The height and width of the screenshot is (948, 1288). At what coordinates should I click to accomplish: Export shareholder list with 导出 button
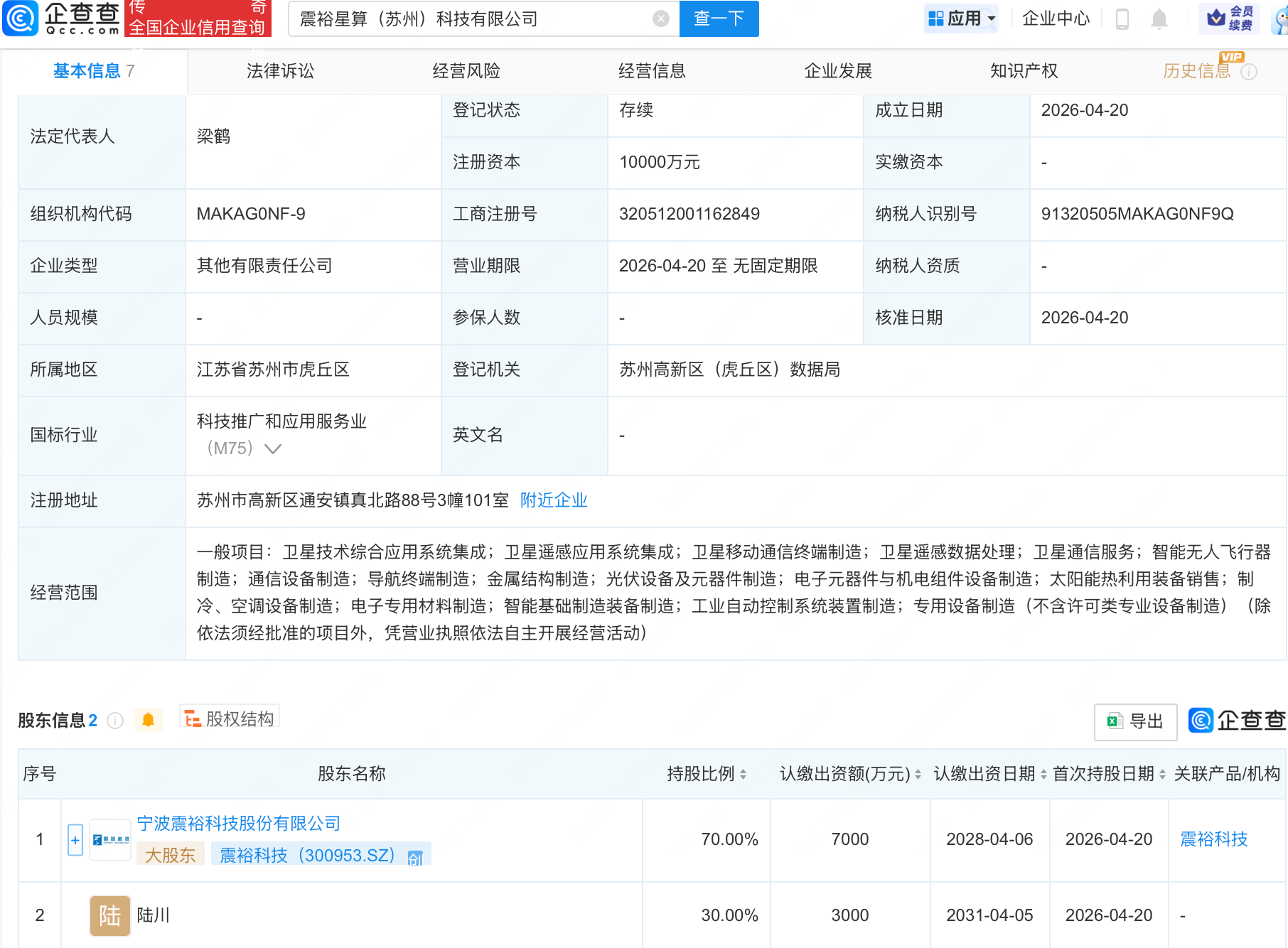tap(1135, 721)
